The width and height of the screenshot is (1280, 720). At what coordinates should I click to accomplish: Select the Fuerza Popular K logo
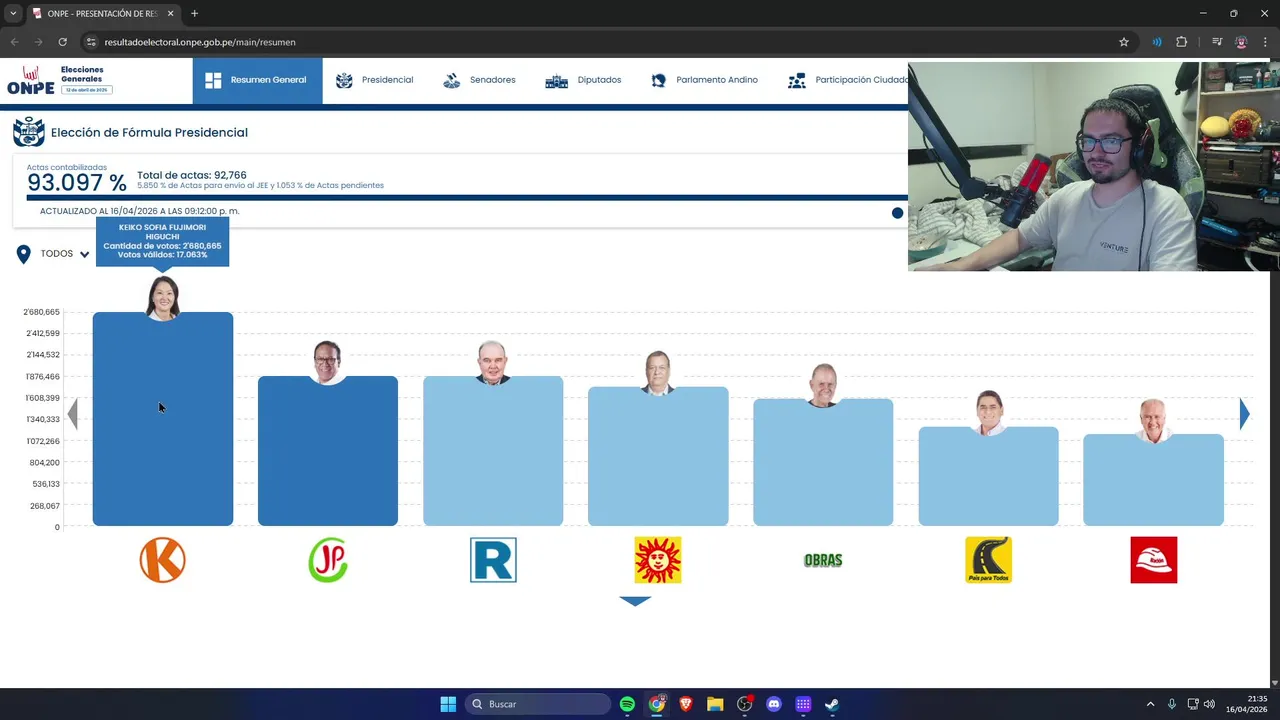click(x=163, y=560)
